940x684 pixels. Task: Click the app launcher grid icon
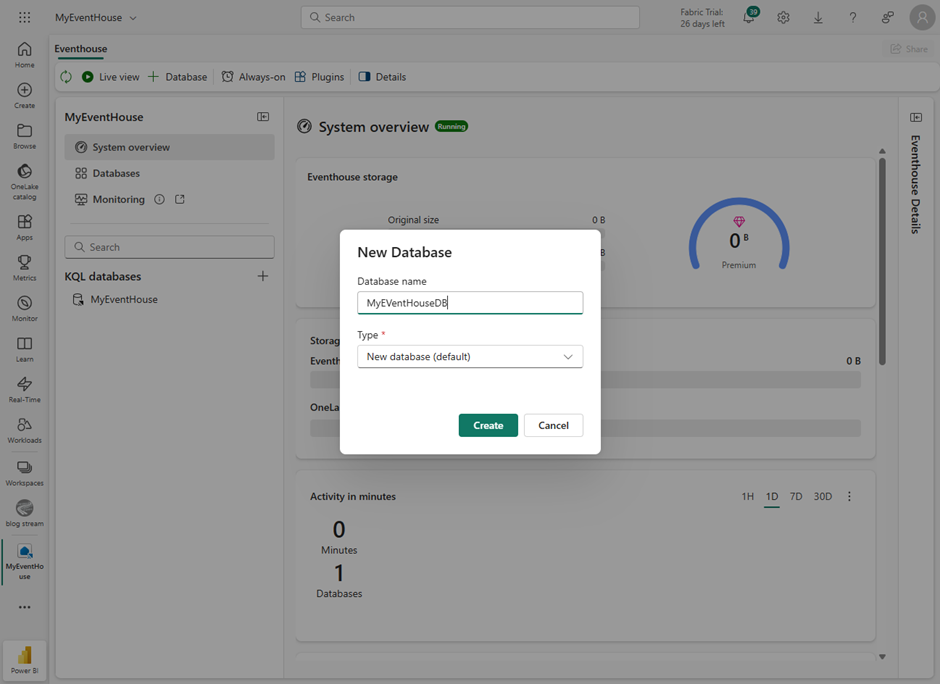[x=25, y=18]
